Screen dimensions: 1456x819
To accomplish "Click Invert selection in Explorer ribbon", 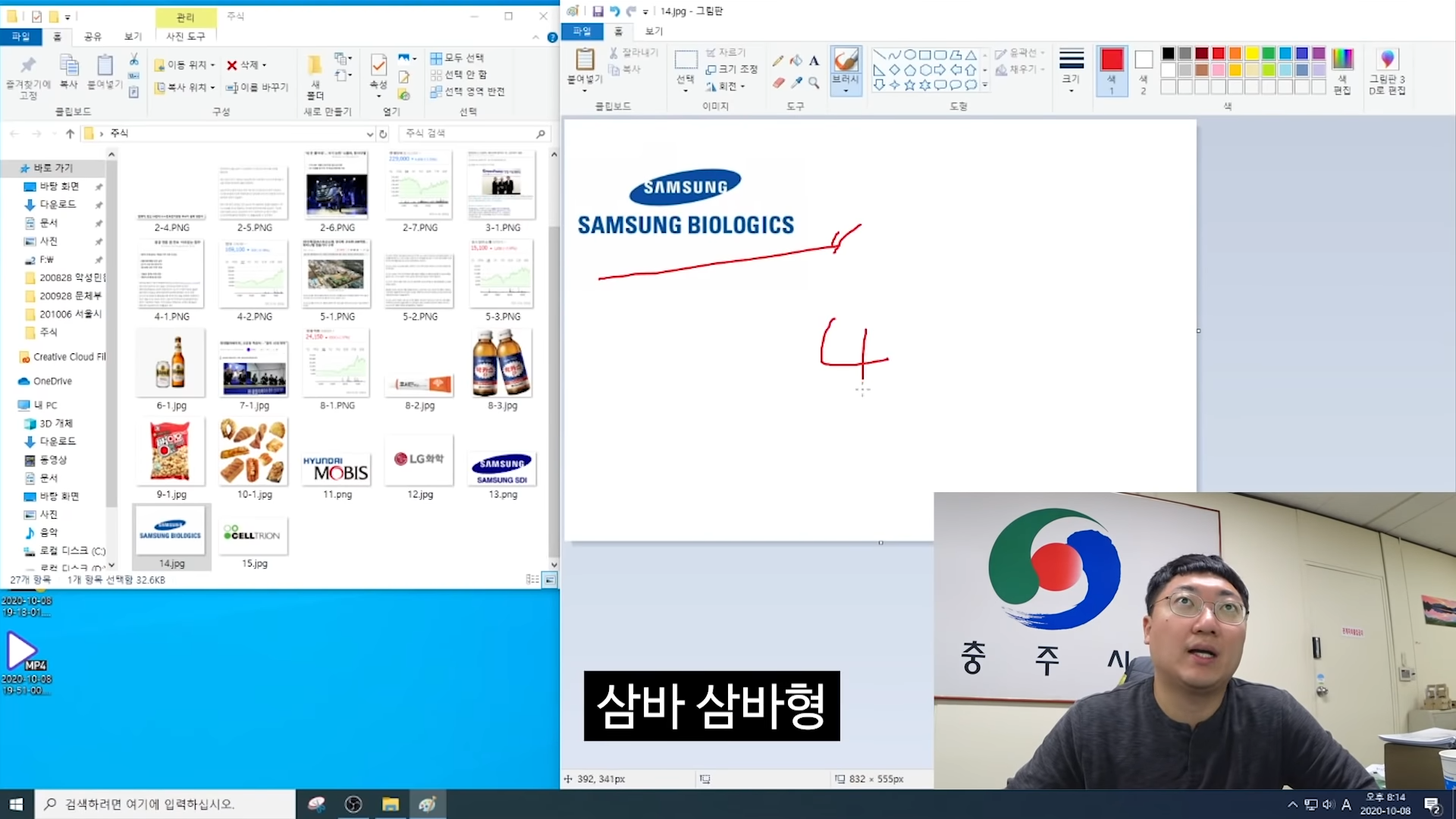I will click(467, 91).
